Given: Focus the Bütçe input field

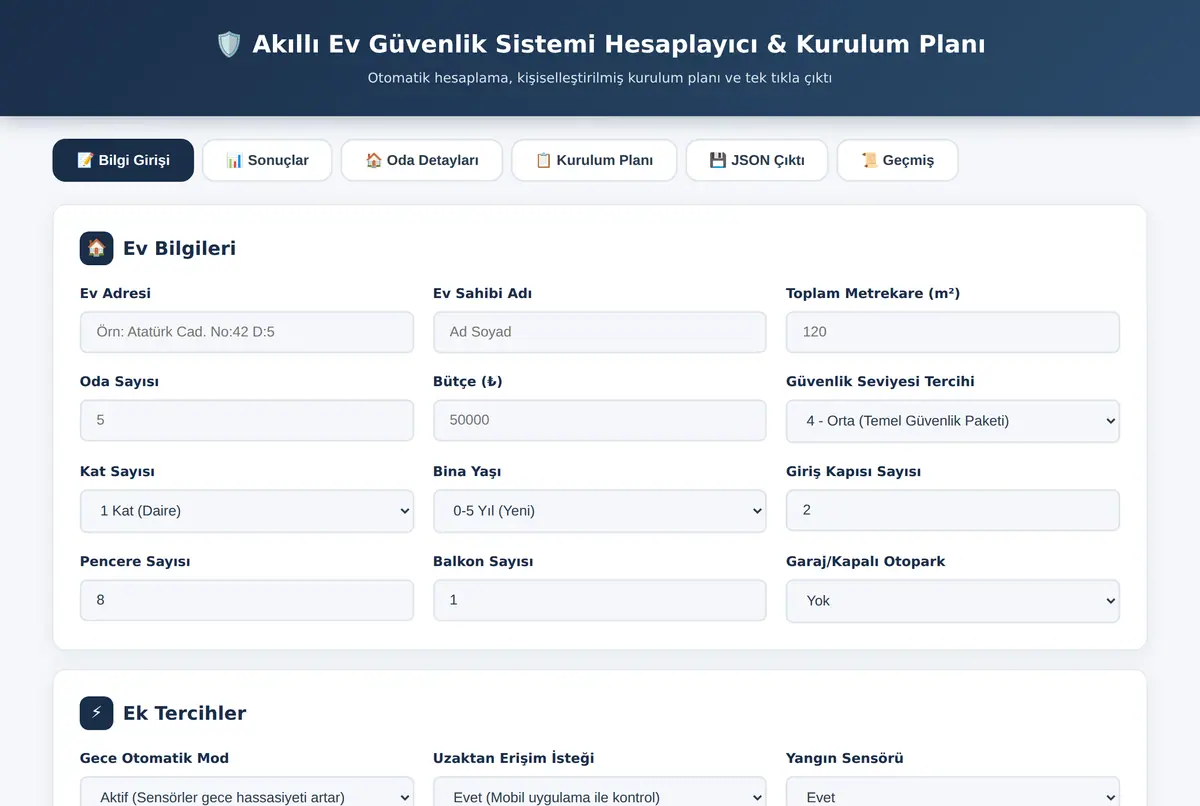Looking at the screenshot, I should [x=600, y=420].
